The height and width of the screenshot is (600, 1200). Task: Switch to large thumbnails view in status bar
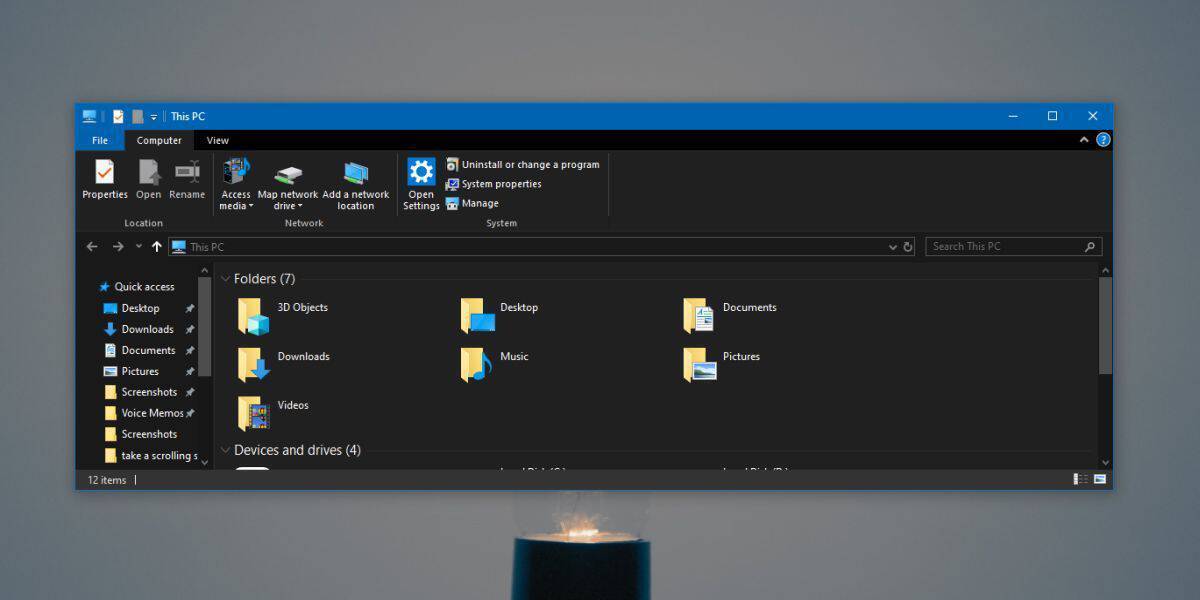[x=1100, y=480]
